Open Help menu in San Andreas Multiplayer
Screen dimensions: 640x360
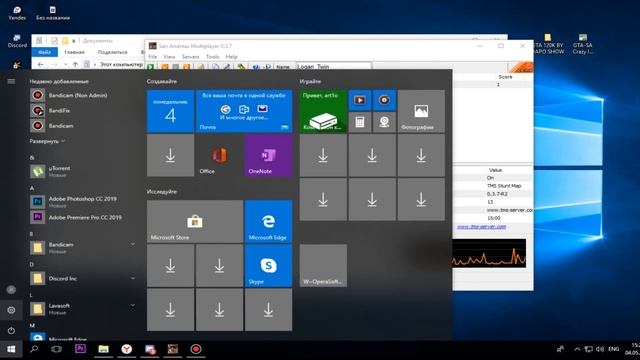click(x=231, y=57)
